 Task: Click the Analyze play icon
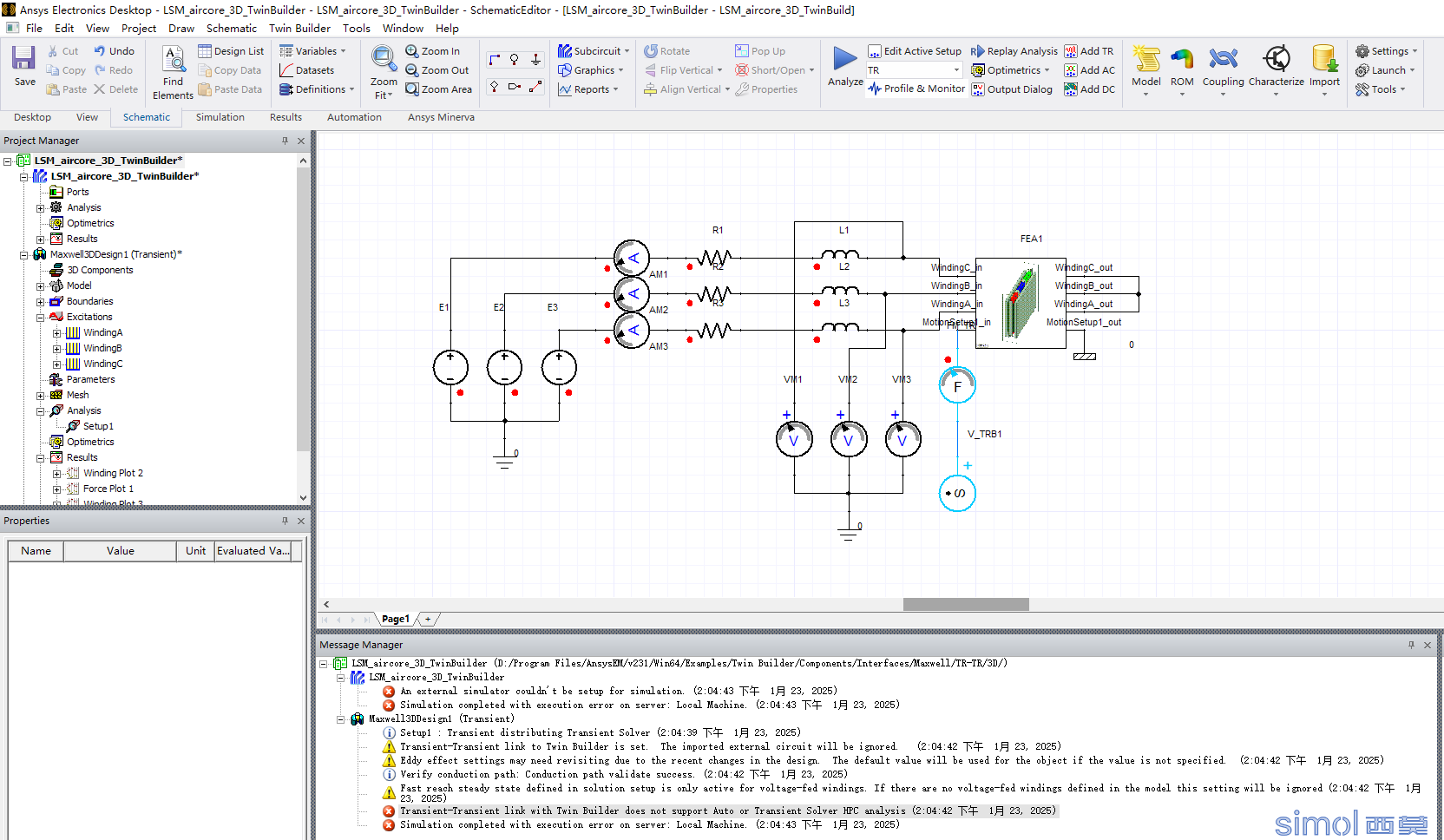[x=844, y=59]
